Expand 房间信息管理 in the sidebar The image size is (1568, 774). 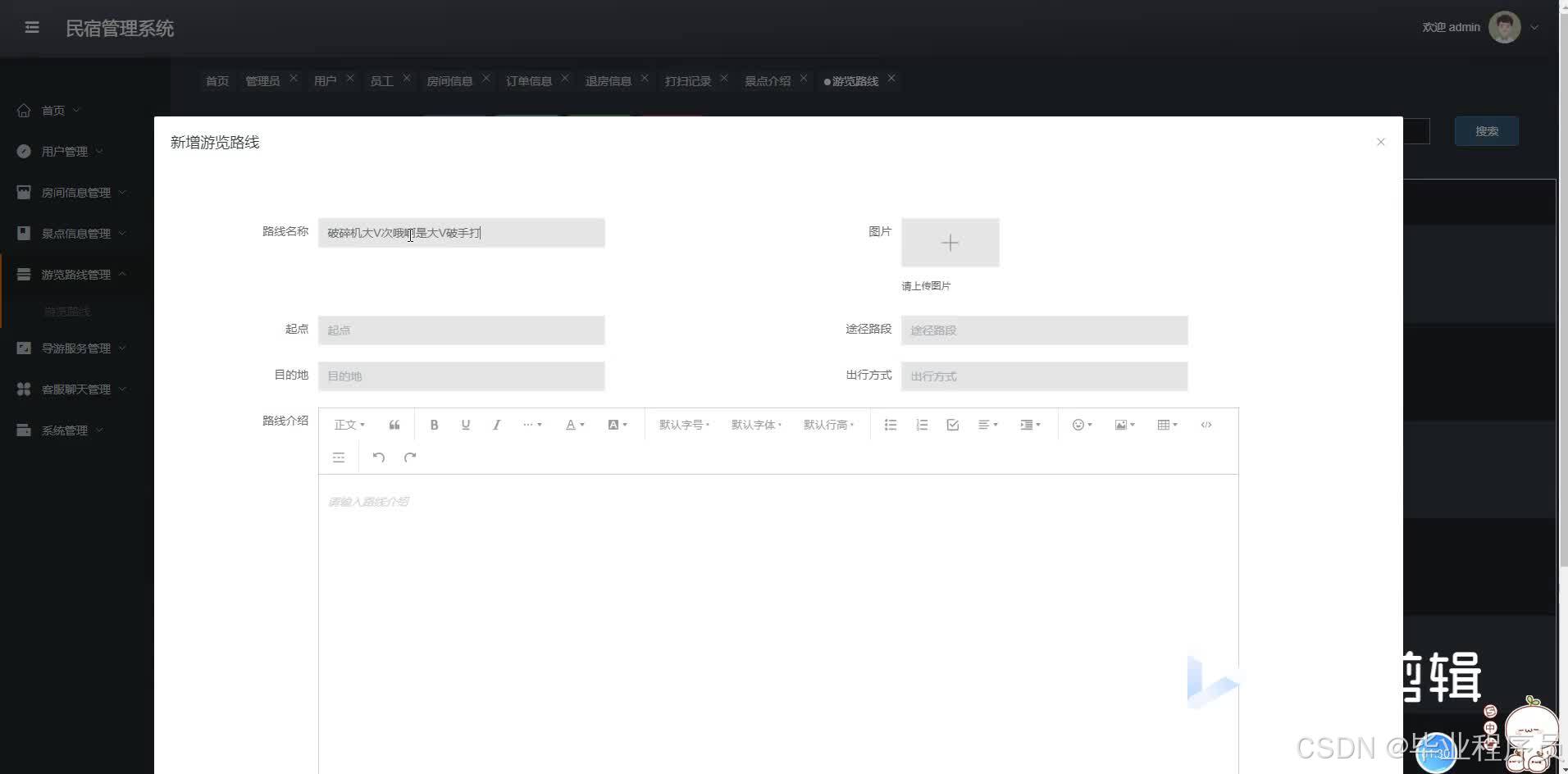click(77, 193)
